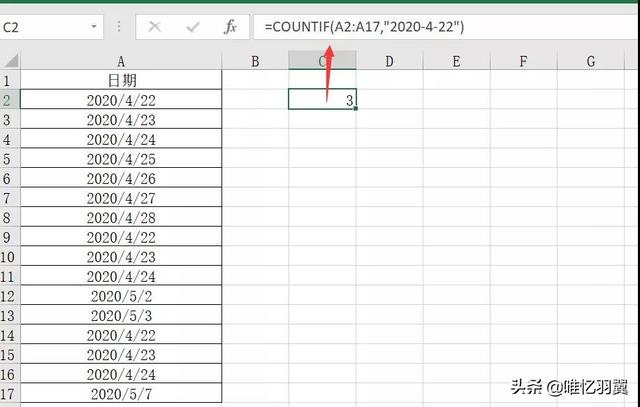This screenshot has width=640, height=407.
Task: Click cell A7 showing 2020/4/27
Action: [121, 198]
